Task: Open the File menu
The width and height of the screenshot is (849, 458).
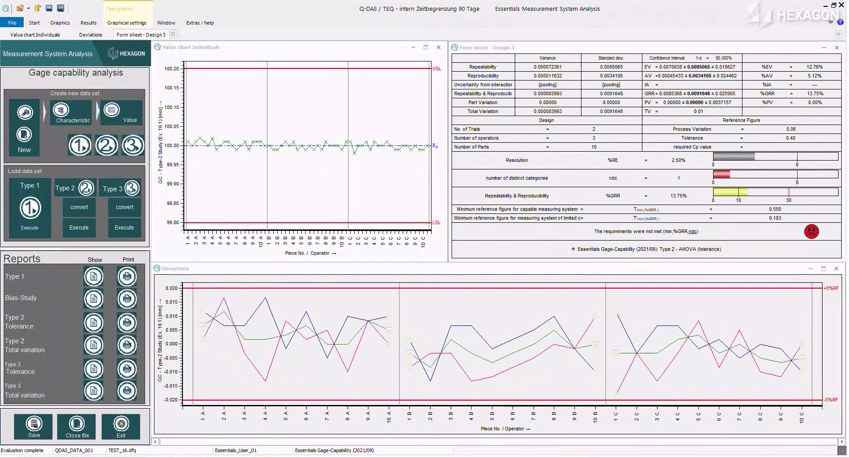Action: click(12, 22)
